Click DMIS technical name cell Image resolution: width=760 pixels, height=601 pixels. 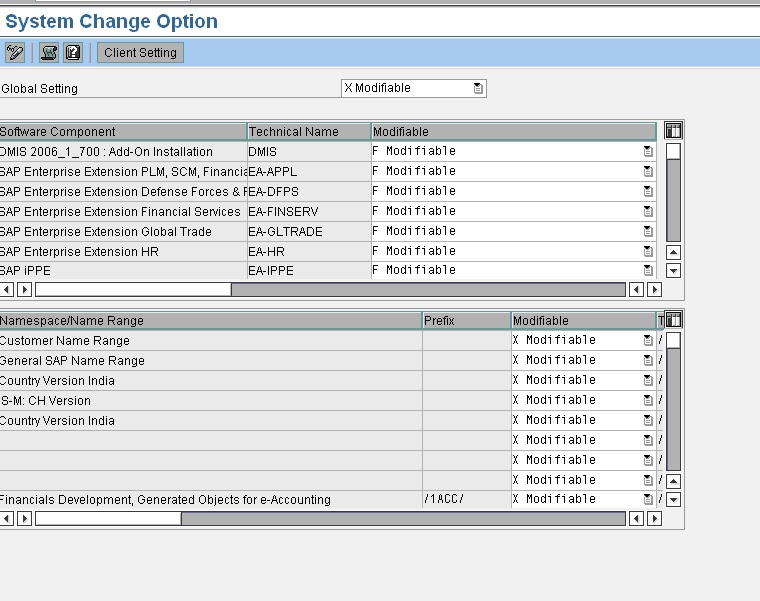pos(309,152)
